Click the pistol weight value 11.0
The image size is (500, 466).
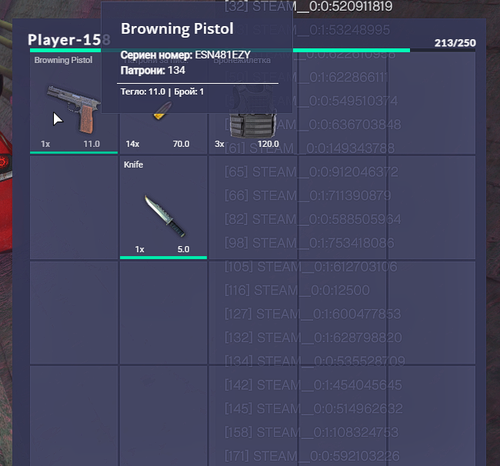click(91, 144)
